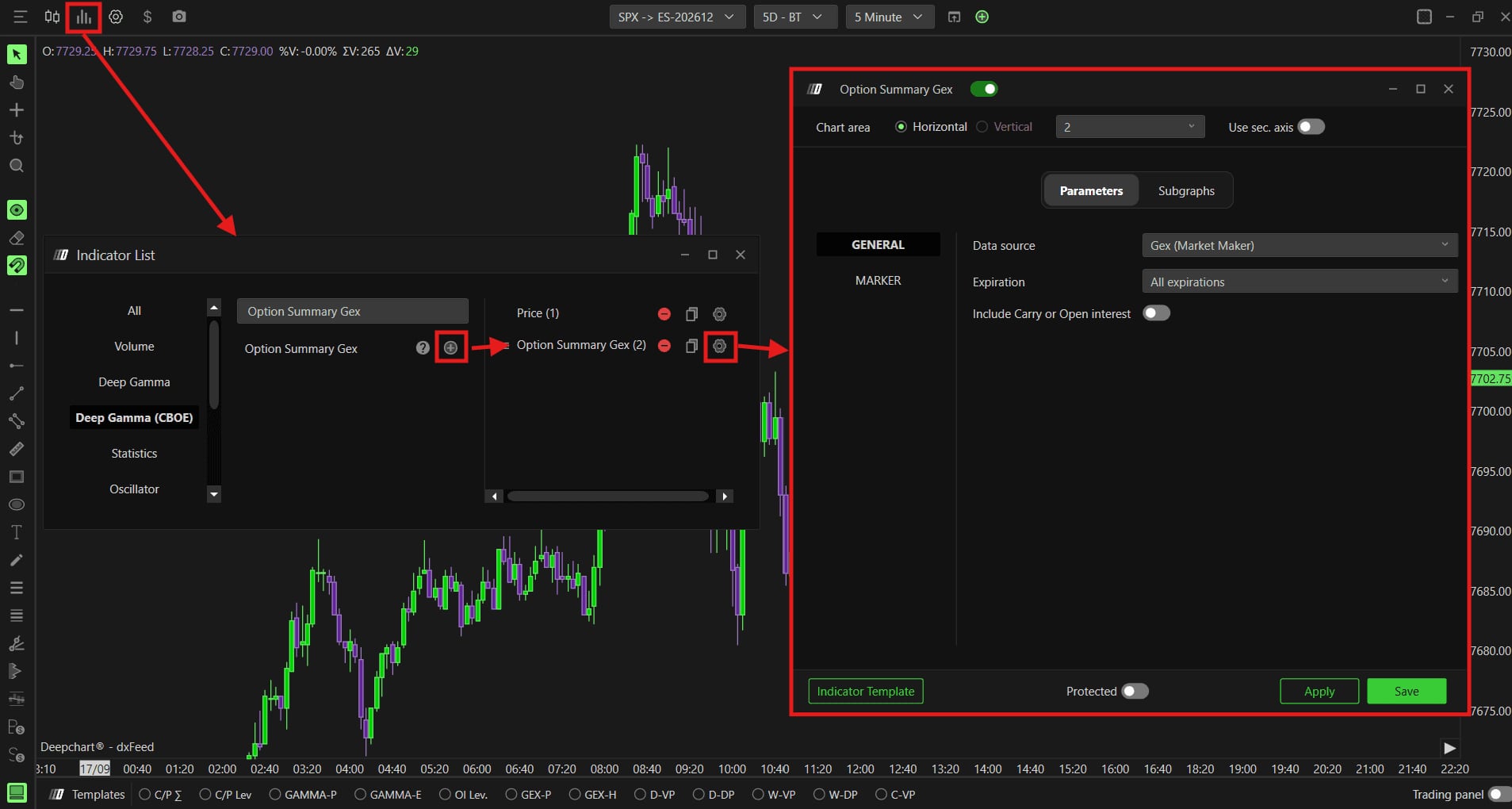Select the zoom magnifier tool
The height and width of the screenshot is (809, 1512).
coord(17,166)
